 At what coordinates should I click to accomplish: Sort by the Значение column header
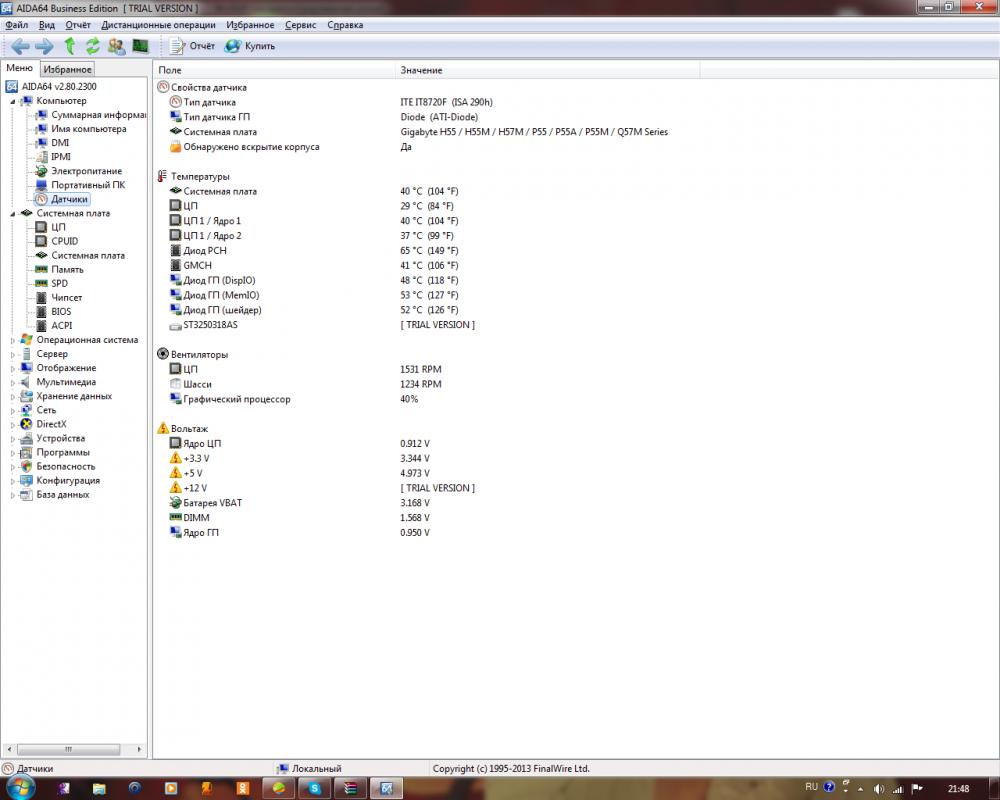548,70
